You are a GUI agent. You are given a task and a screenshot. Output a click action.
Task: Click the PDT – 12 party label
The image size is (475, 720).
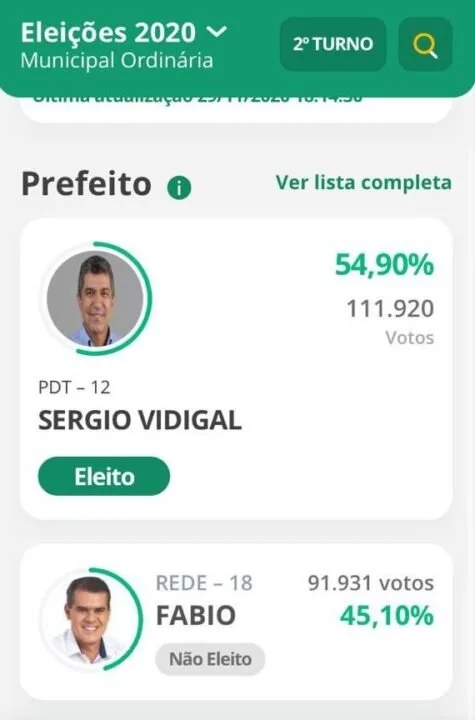74,388
